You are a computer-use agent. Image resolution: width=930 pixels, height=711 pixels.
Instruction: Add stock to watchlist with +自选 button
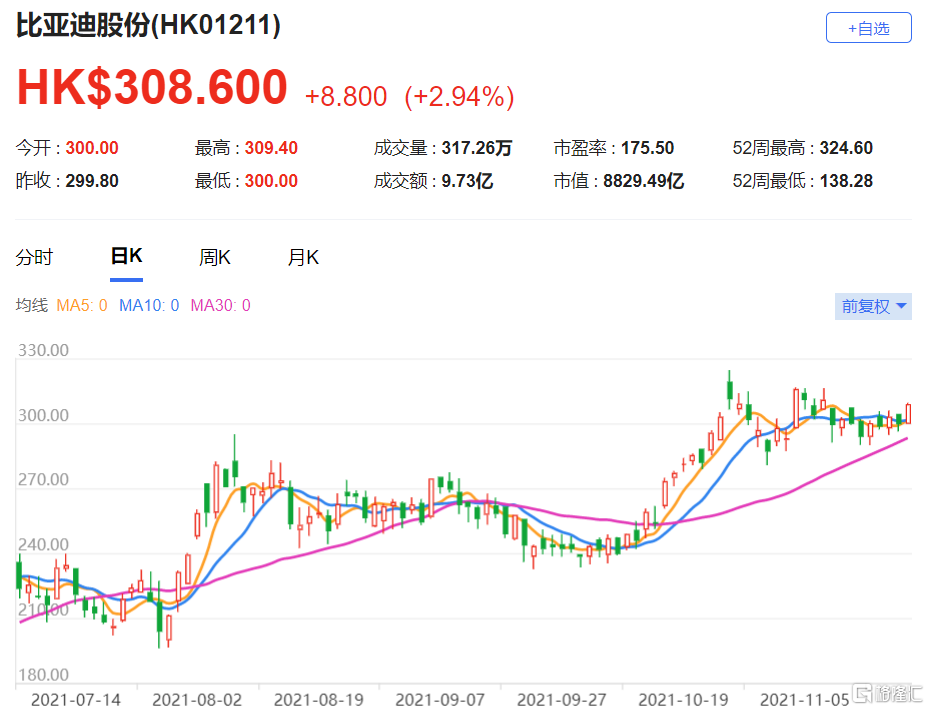[868, 28]
